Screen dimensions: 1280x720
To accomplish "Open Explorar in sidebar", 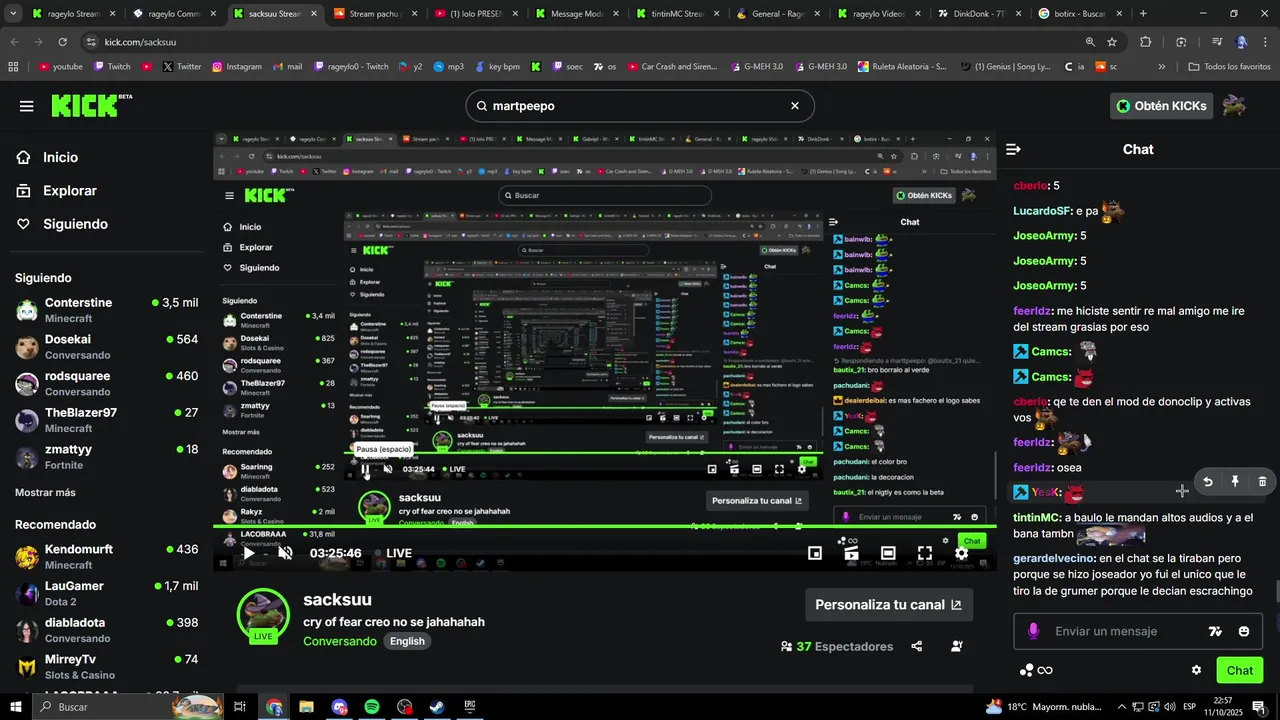I will pos(70,191).
